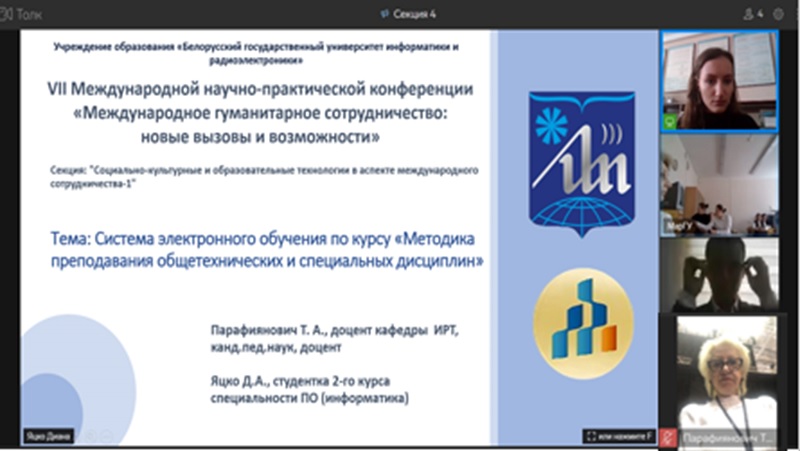Screen dimensions: 800x451
Task: Click the blue BSUIR shield emblem on slide
Action: [582, 163]
